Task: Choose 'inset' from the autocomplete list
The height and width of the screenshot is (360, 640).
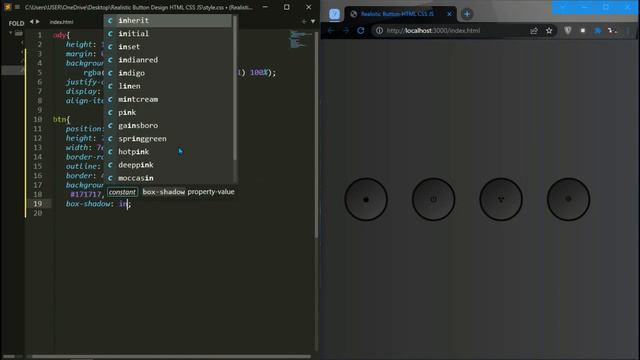Action: point(168,47)
